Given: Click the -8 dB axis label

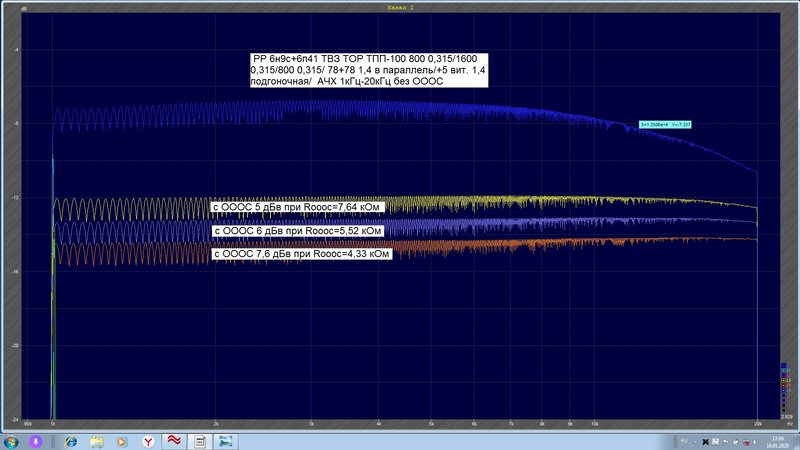Looking at the screenshot, I should (16, 124).
